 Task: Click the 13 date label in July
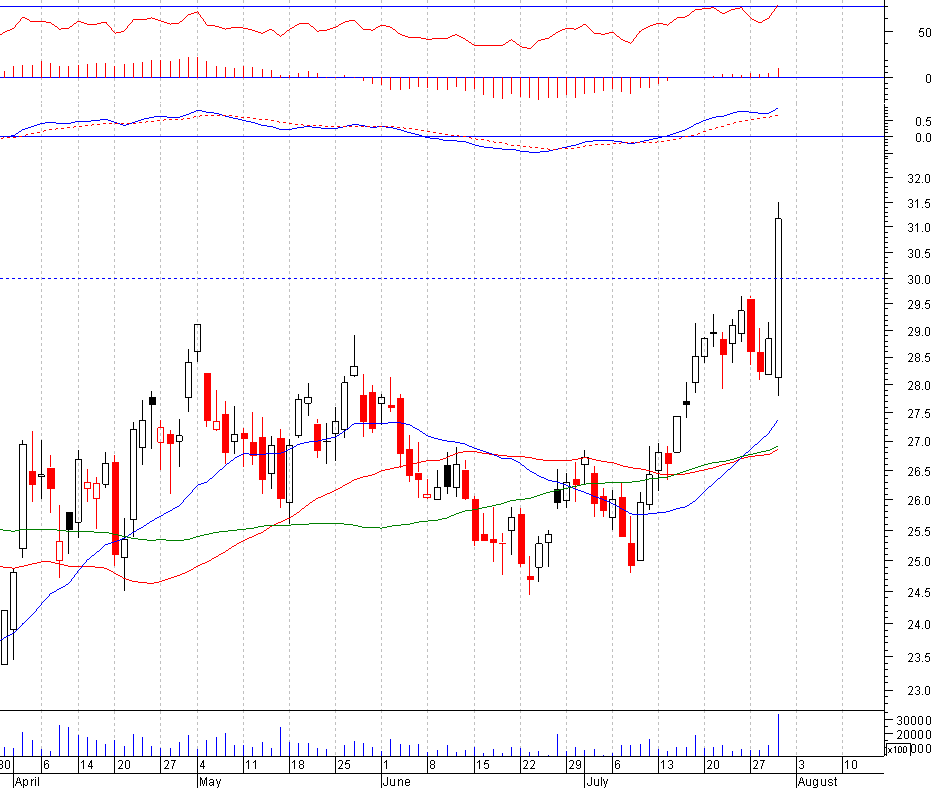(666, 765)
